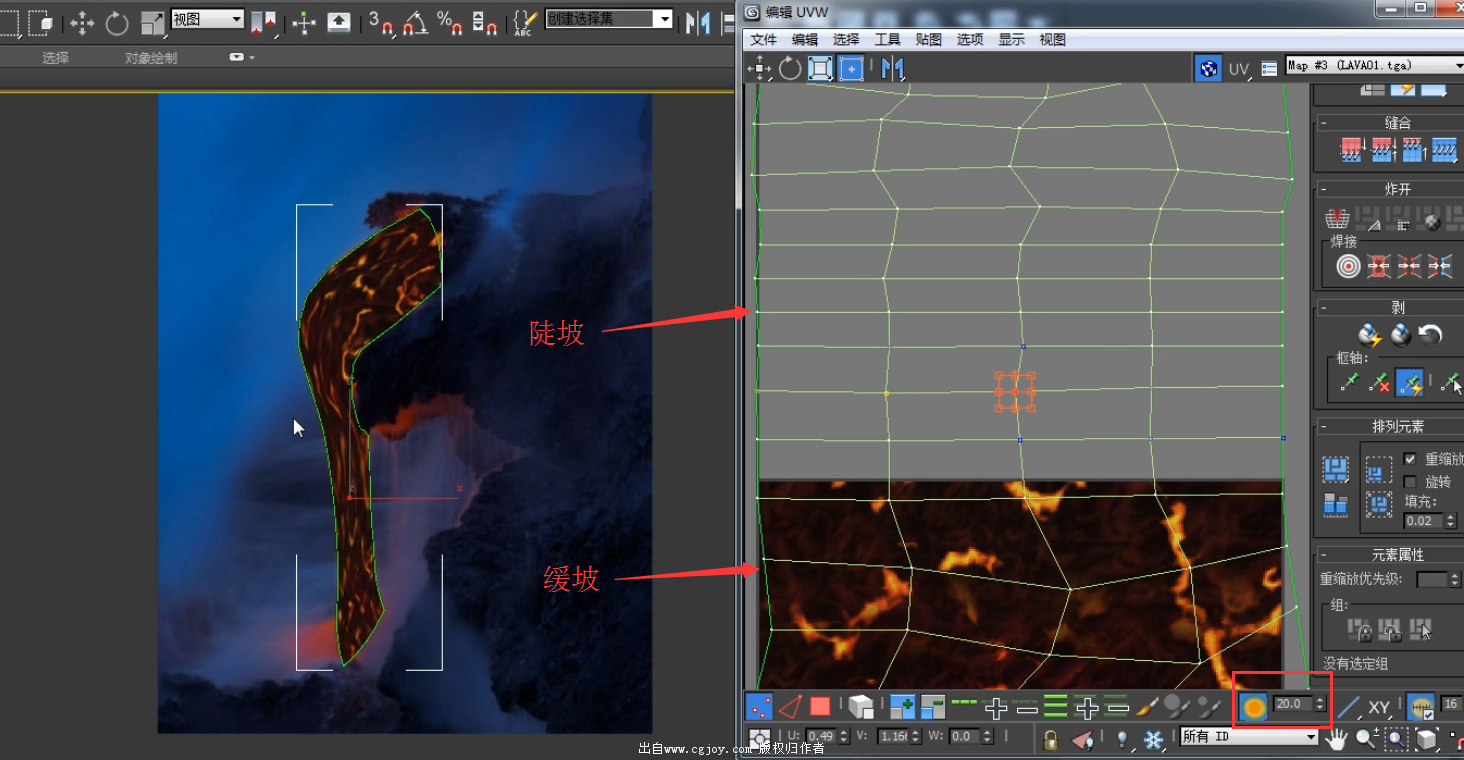Image resolution: width=1464 pixels, height=760 pixels.
Task: Select the Rotate tool in main toolbar
Action: tap(117, 22)
